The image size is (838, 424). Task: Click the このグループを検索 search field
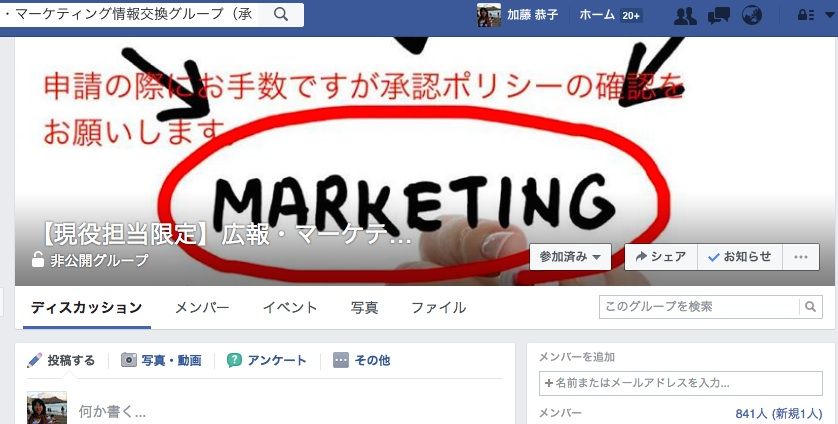tap(700, 307)
